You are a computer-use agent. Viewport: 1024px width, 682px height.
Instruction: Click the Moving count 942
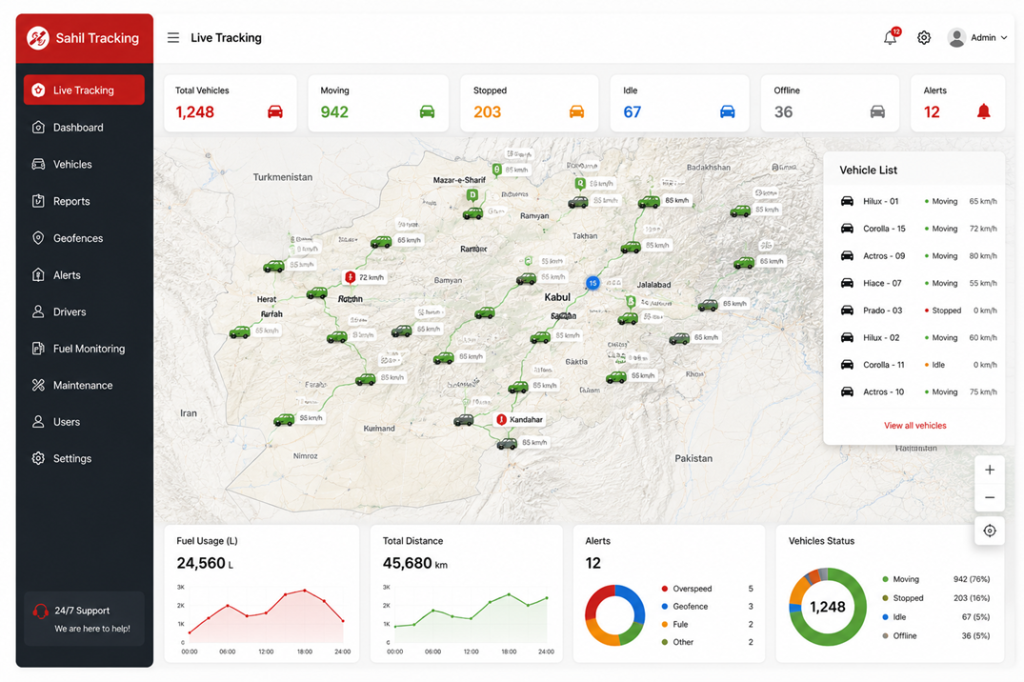click(334, 112)
